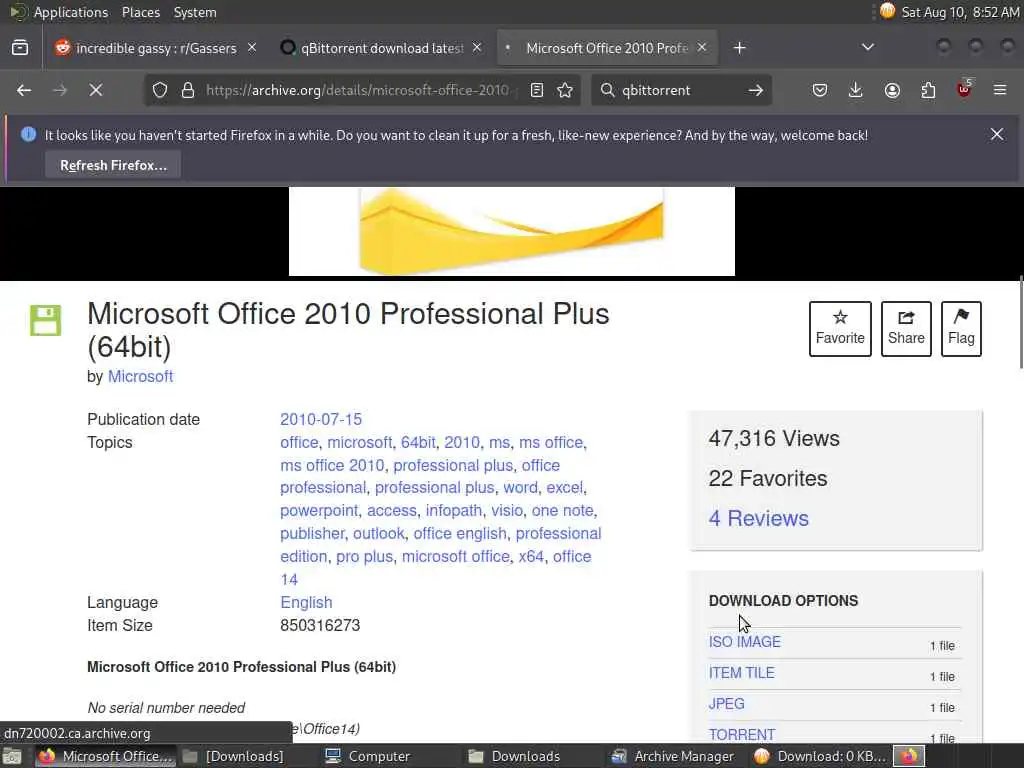This screenshot has width=1024, height=768.
Task: Open the JPEG download option
Action: point(726,703)
